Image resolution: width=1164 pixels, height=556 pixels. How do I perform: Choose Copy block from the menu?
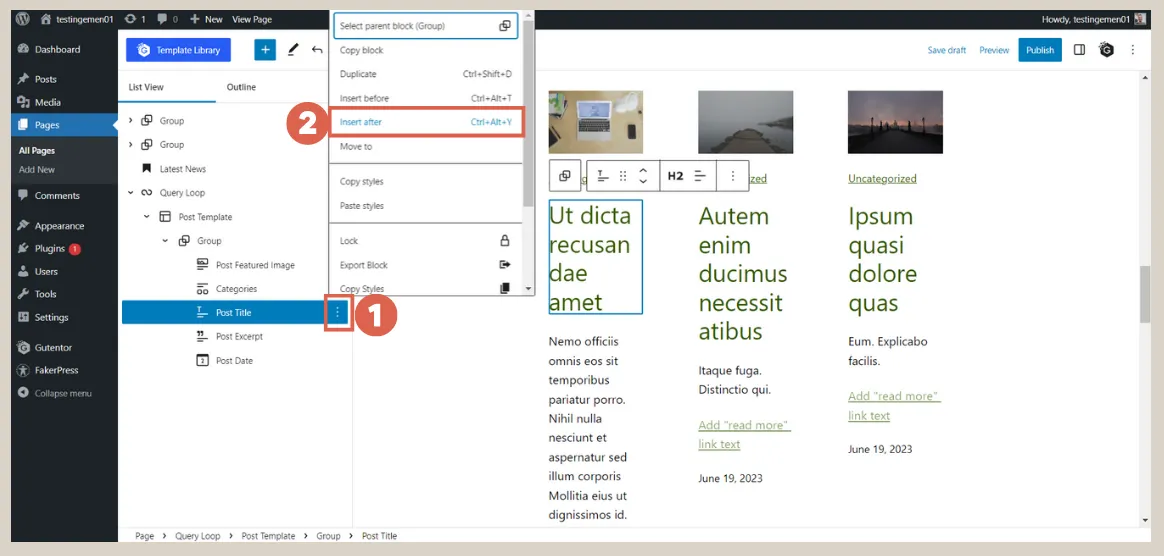click(425, 50)
